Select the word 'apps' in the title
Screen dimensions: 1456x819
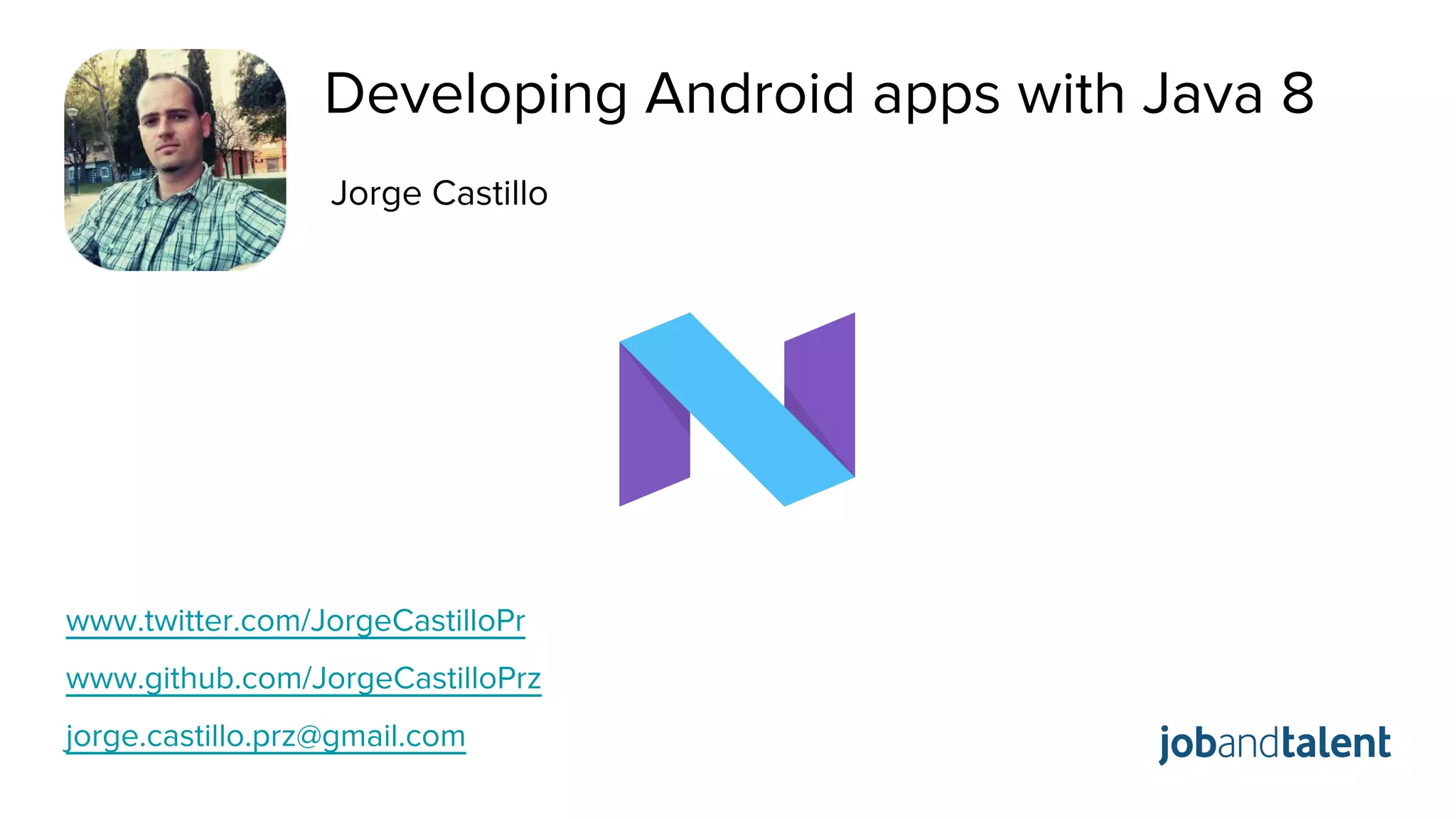(x=936, y=96)
